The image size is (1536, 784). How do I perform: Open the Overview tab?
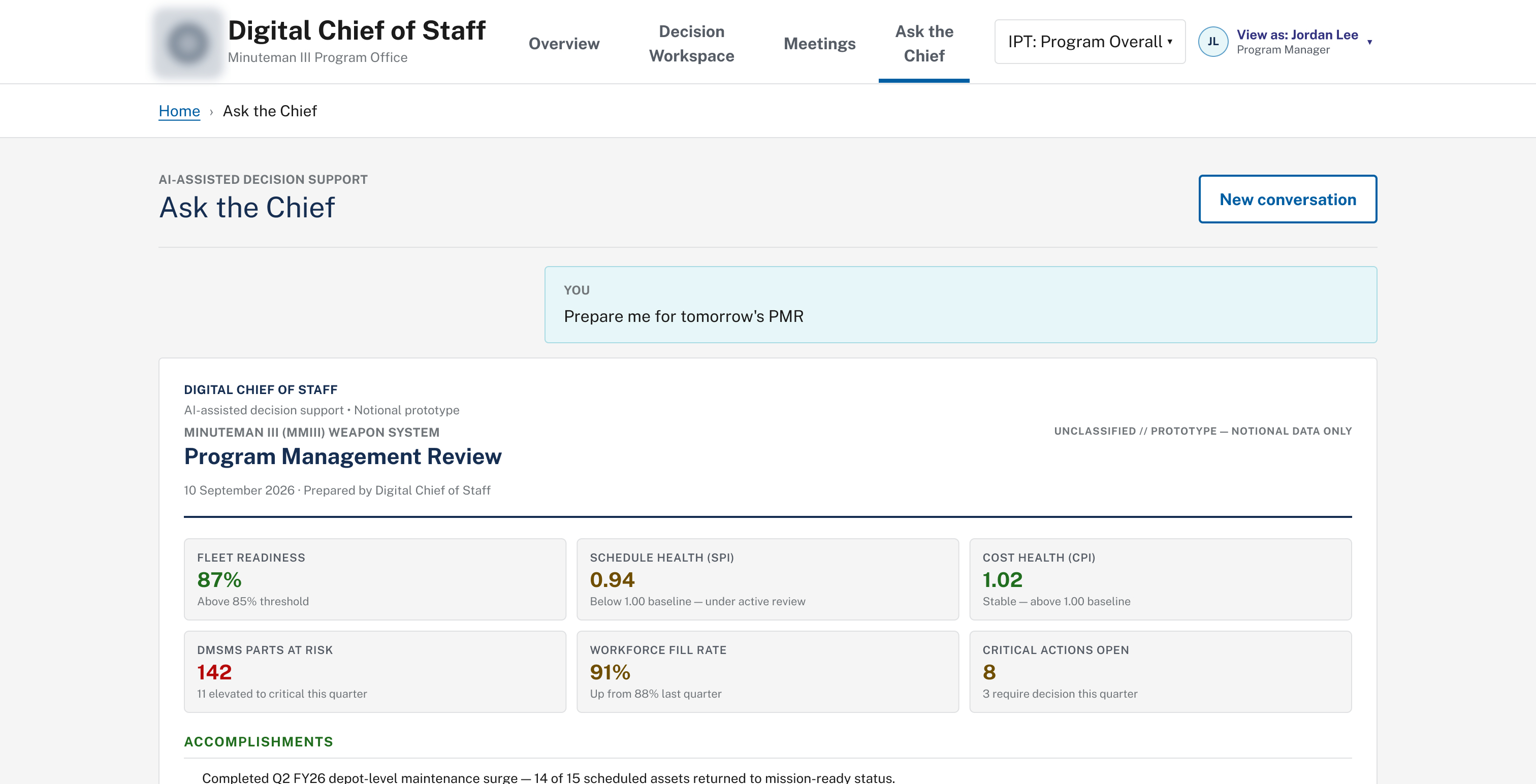[563, 44]
